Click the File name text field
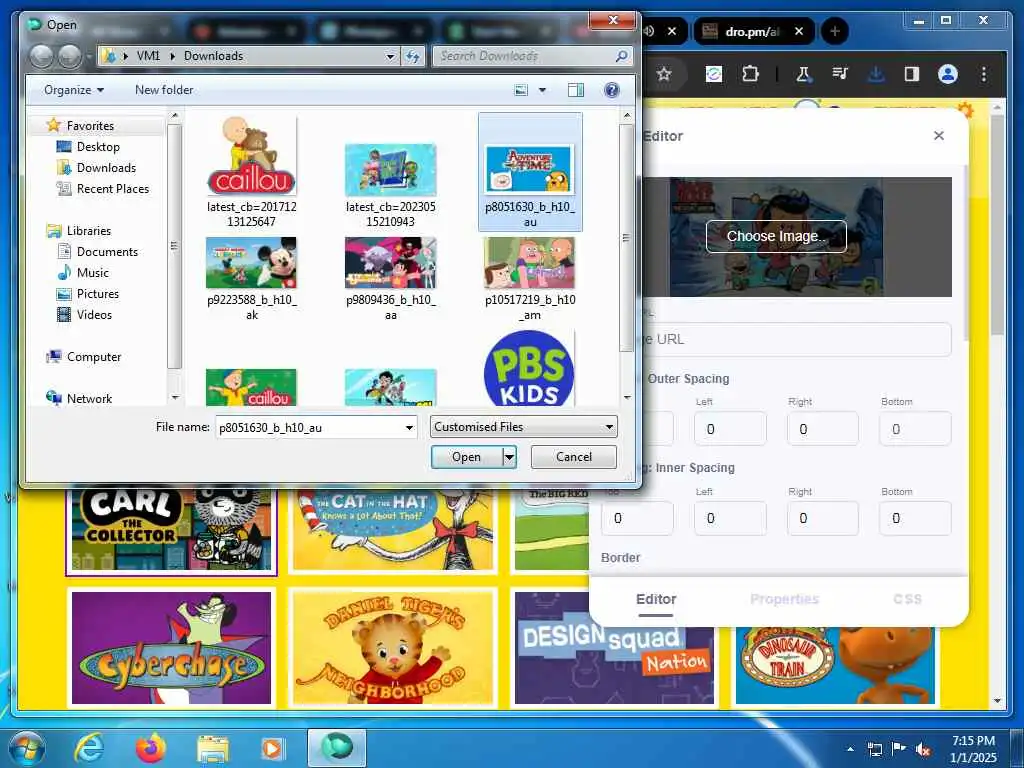The image size is (1024, 768). pos(309,428)
